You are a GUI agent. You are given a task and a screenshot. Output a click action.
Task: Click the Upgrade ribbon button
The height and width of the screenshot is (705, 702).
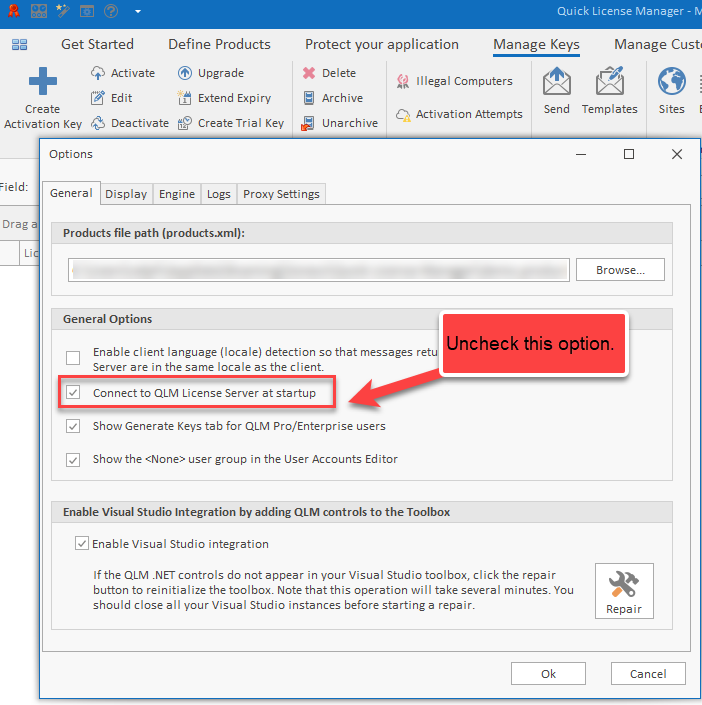(210, 73)
